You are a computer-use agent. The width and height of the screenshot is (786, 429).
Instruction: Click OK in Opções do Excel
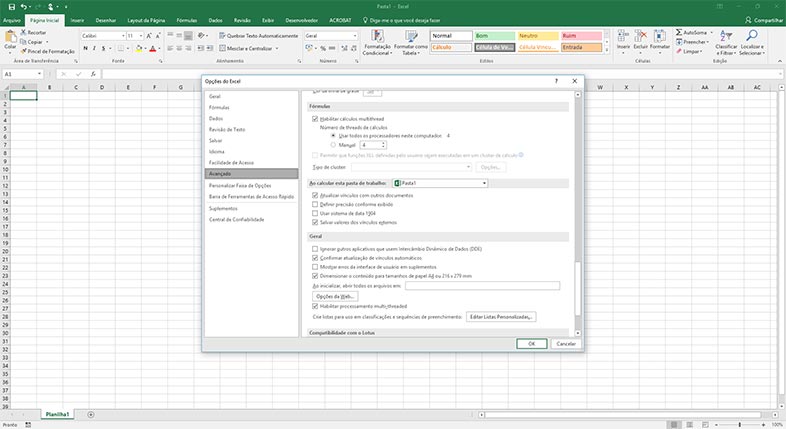click(x=531, y=344)
